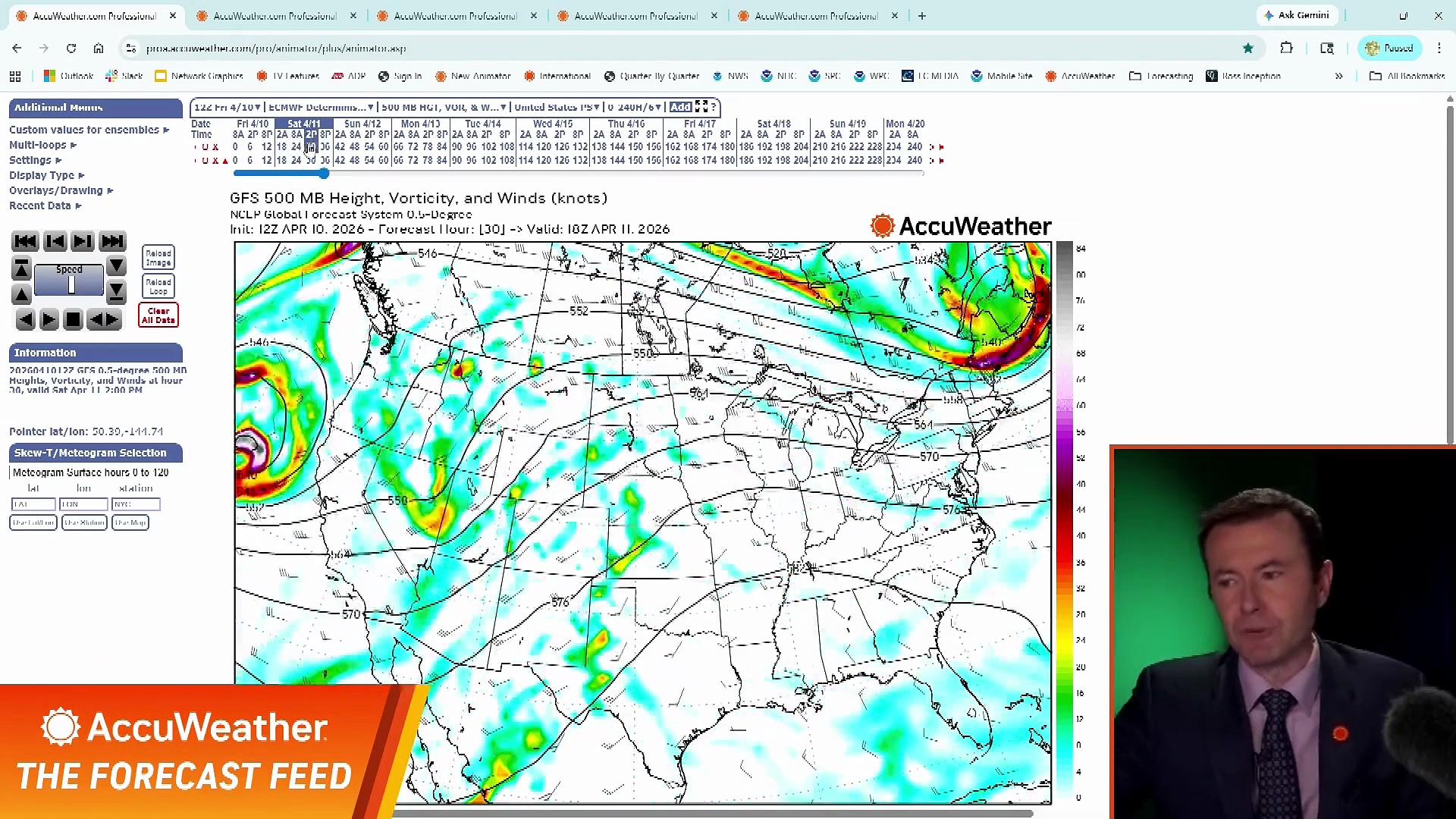Screen dimensions: 1456x819
Task: Click the Use Map button
Action: tap(130, 522)
